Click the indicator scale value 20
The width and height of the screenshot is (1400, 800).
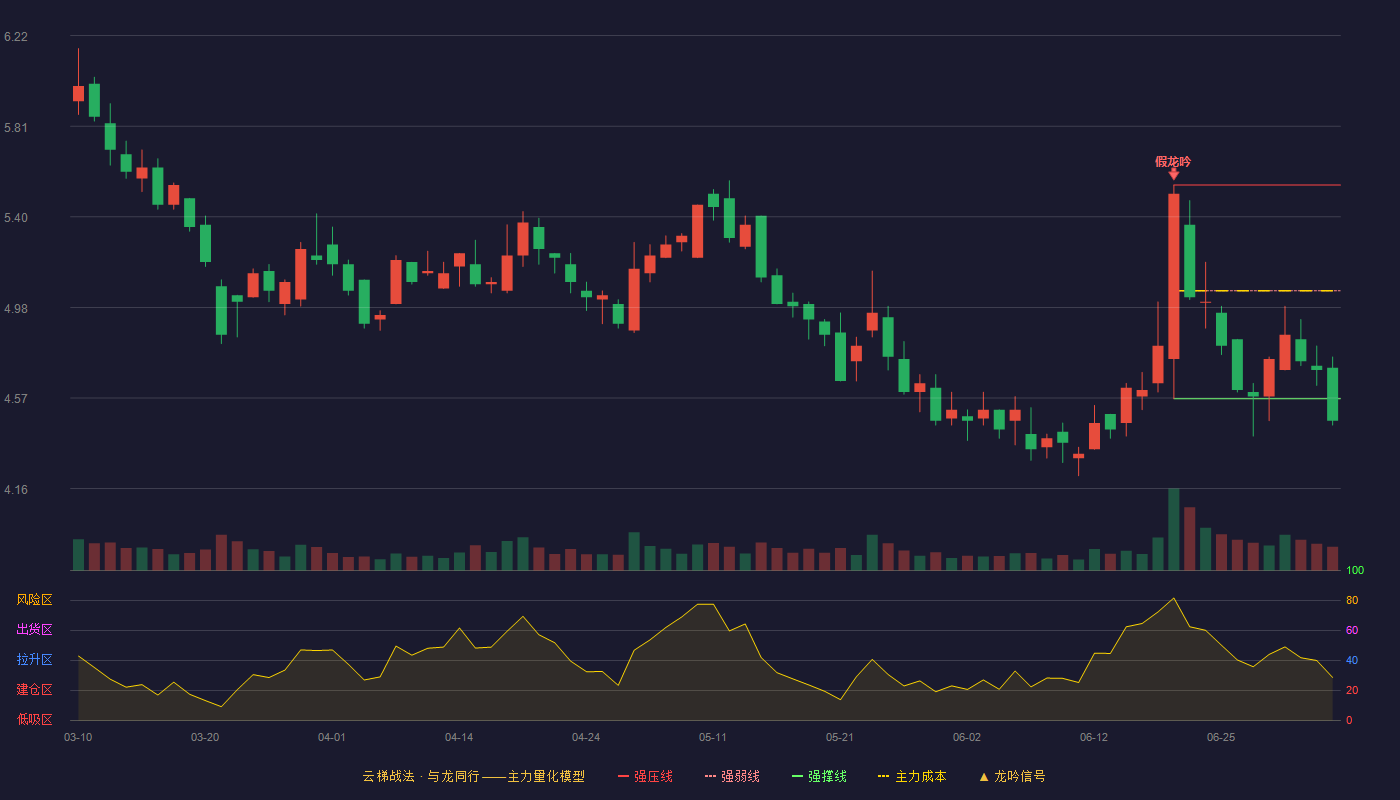pyautogui.click(x=1351, y=690)
